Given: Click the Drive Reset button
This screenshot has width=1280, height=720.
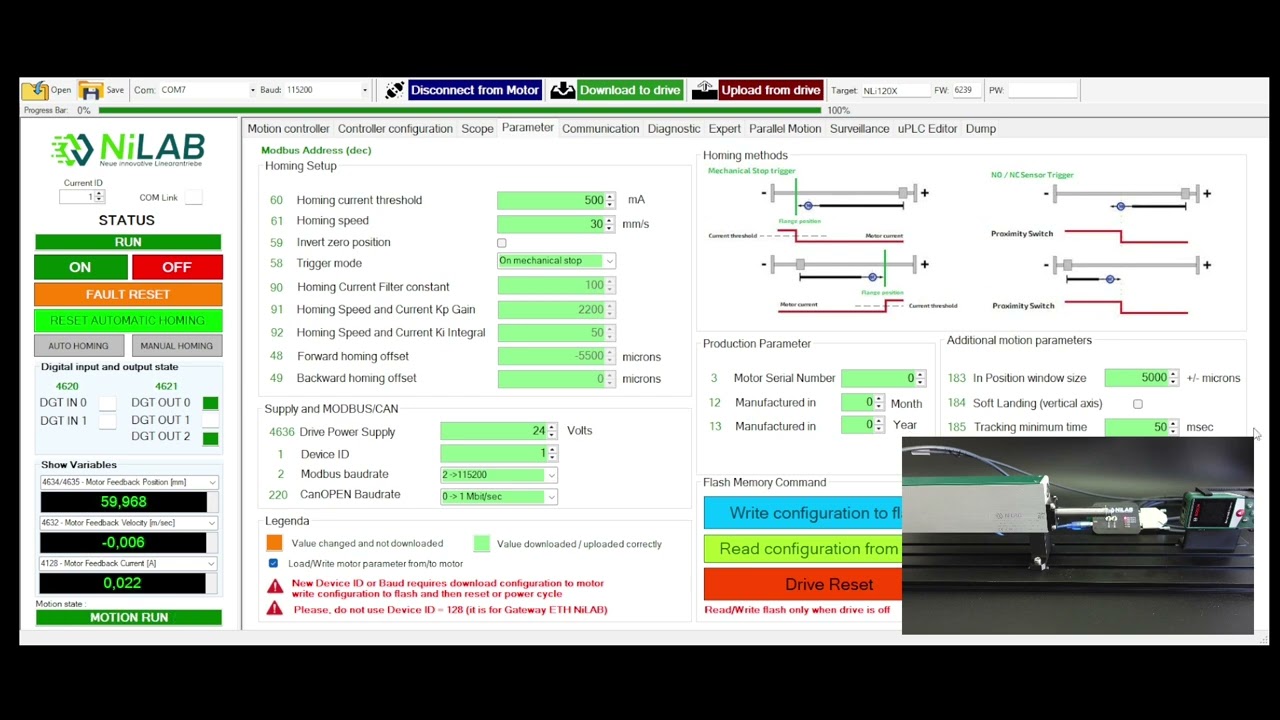Looking at the screenshot, I should coord(803,584).
